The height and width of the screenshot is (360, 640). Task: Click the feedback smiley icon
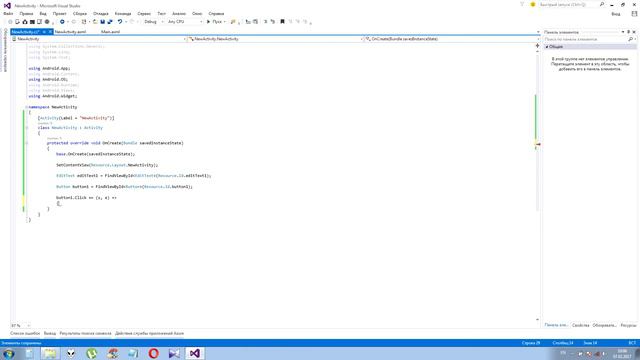point(533,4)
